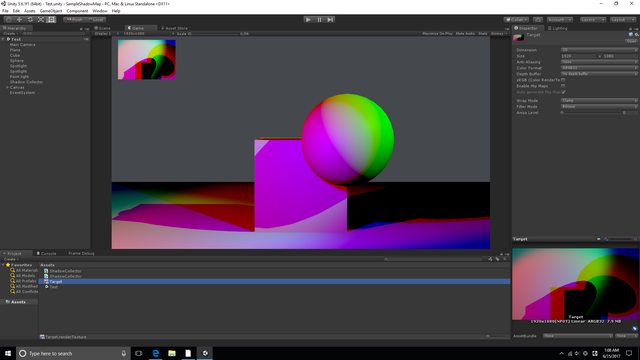
Task: Open Microsoft Edge from the taskbar
Action: [x=156, y=353]
